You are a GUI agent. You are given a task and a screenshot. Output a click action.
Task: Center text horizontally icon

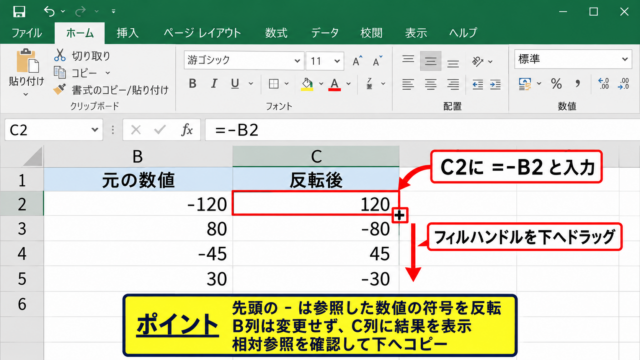click(430, 84)
